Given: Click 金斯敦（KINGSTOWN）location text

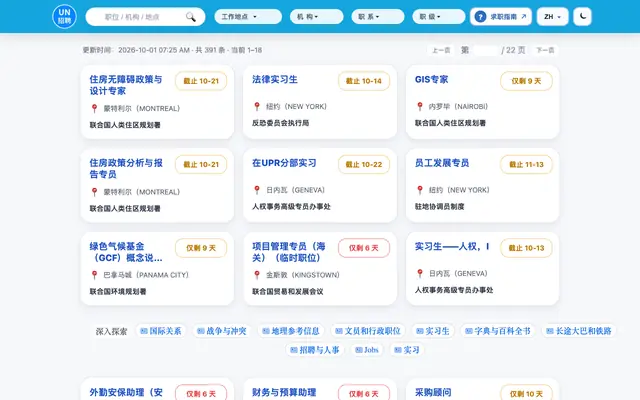Looking at the screenshot, I should click(x=302, y=275).
